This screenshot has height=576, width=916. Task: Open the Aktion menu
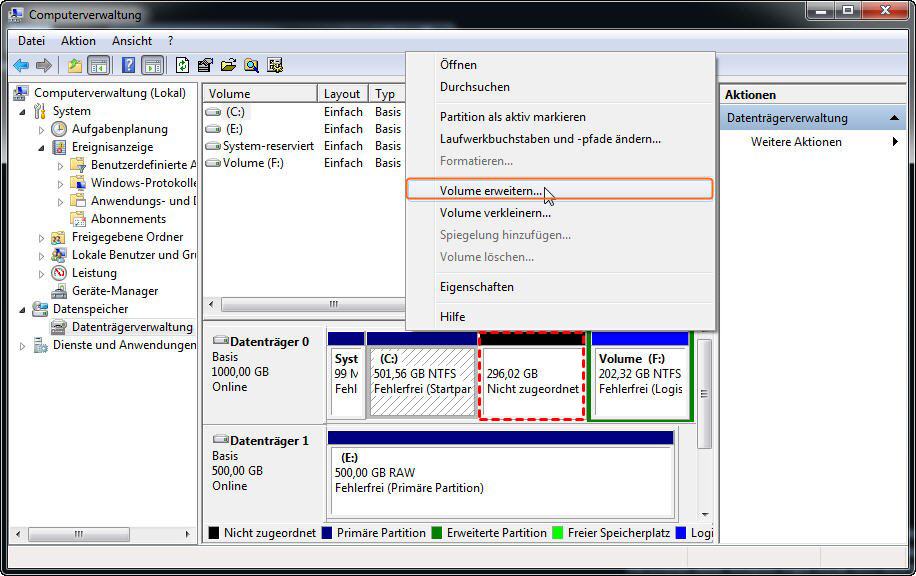point(78,41)
